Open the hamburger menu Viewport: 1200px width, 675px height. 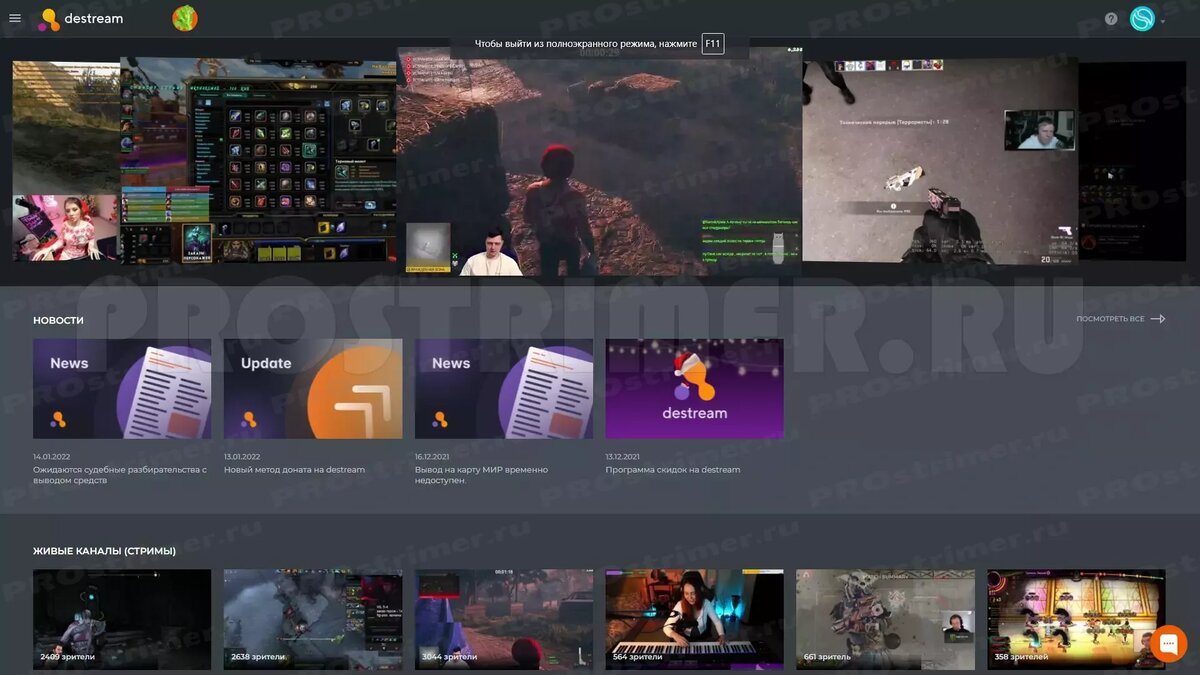(15, 18)
